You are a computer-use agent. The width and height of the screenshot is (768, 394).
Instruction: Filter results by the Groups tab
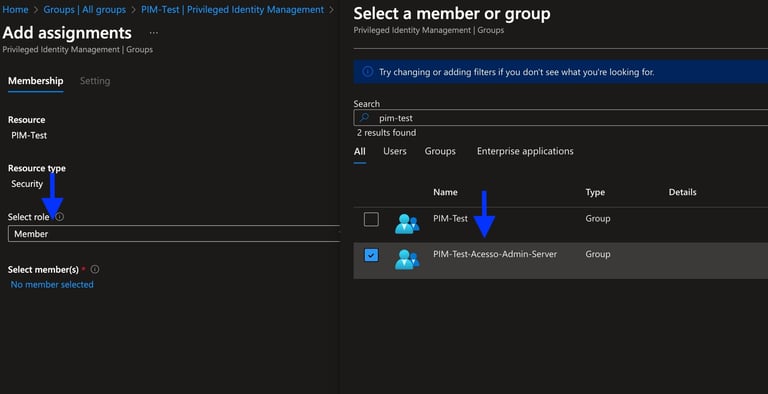pos(440,151)
